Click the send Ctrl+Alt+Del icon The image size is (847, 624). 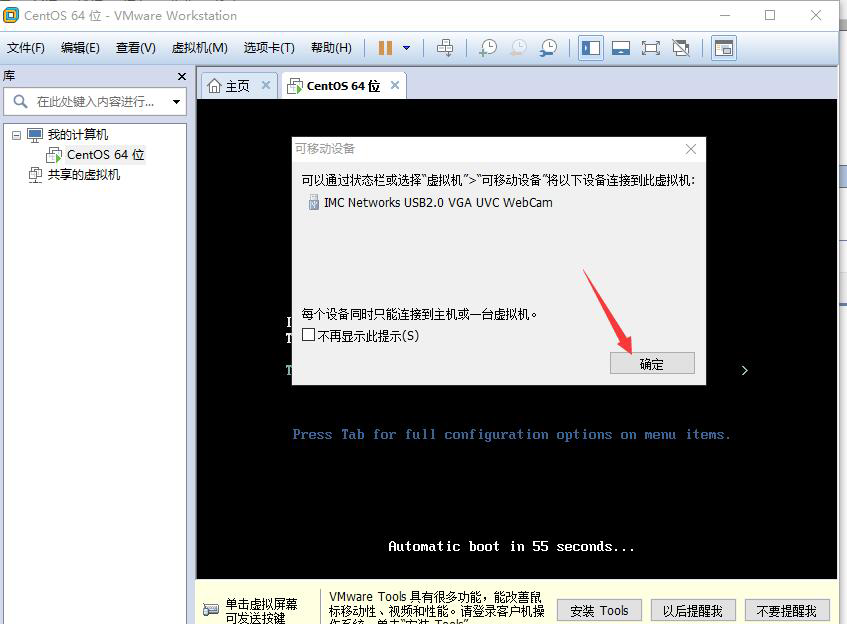[445, 48]
